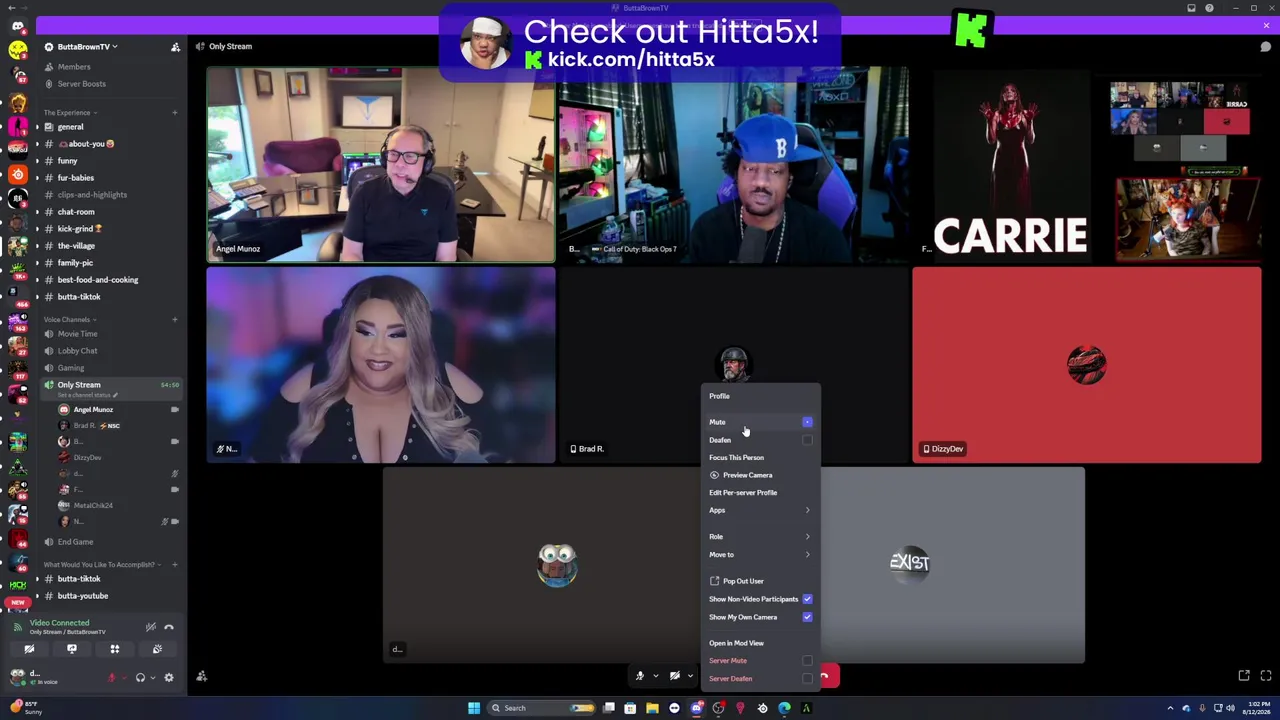Image resolution: width=1280 pixels, height=720 pixels.
Task: Expand the Move to submenu
Action: (x=760, y=555)
